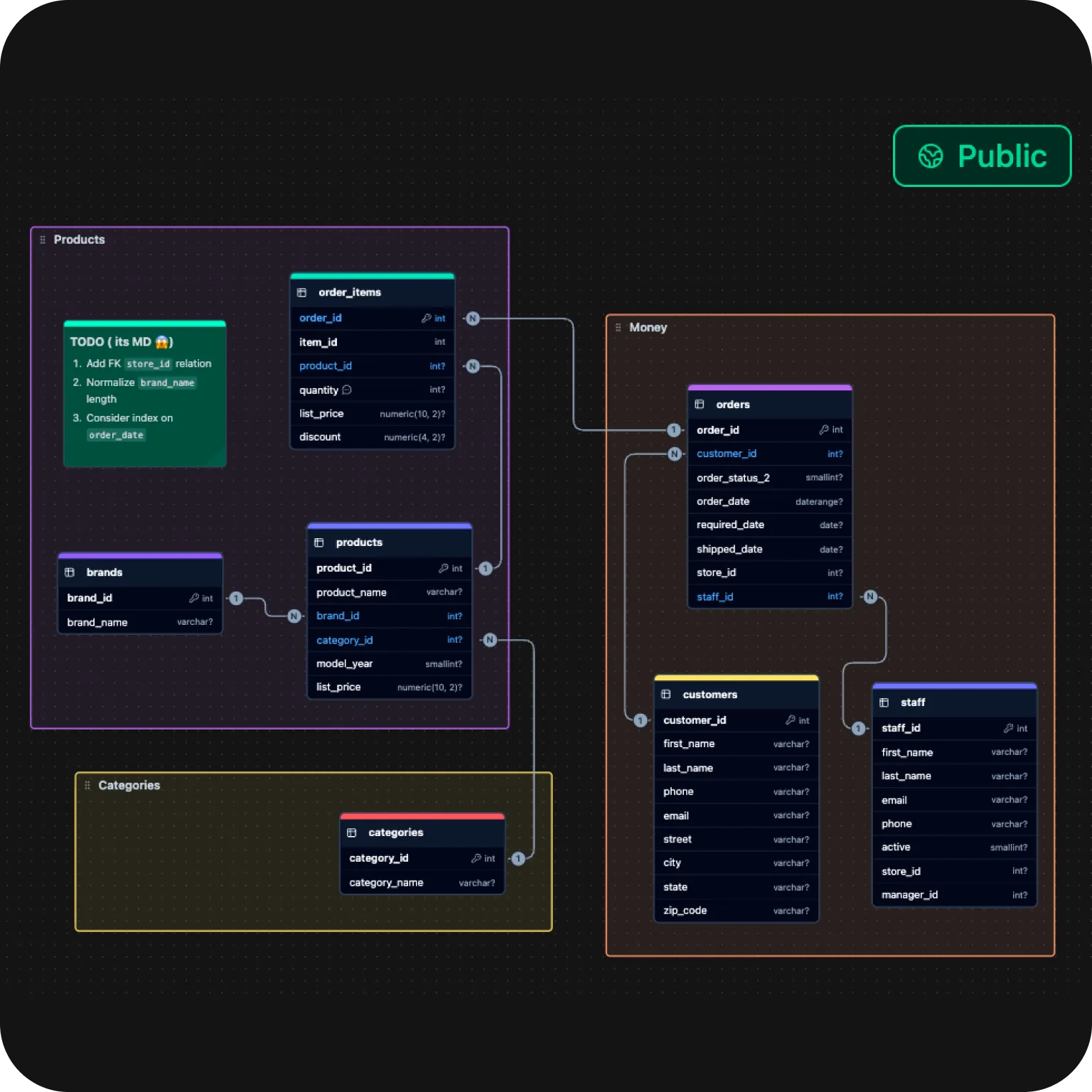
Task: Click the Money group drag handle
Action: click(x=618, y=327)
